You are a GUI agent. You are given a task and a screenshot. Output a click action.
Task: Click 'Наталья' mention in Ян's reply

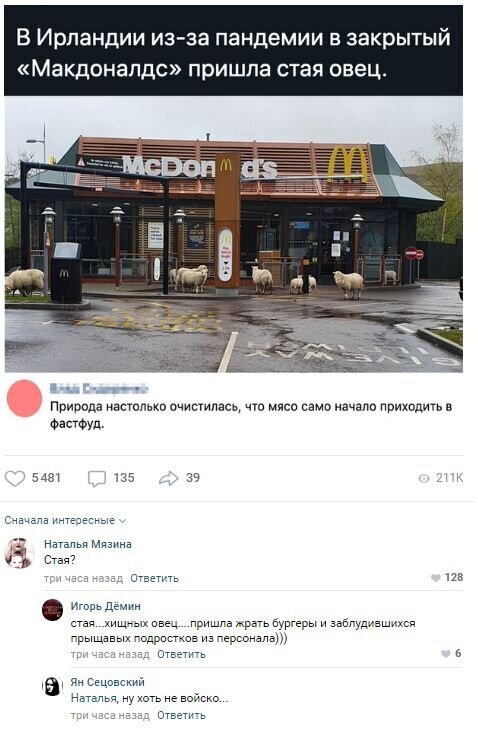pyautogui.click(x=94, y=698)
